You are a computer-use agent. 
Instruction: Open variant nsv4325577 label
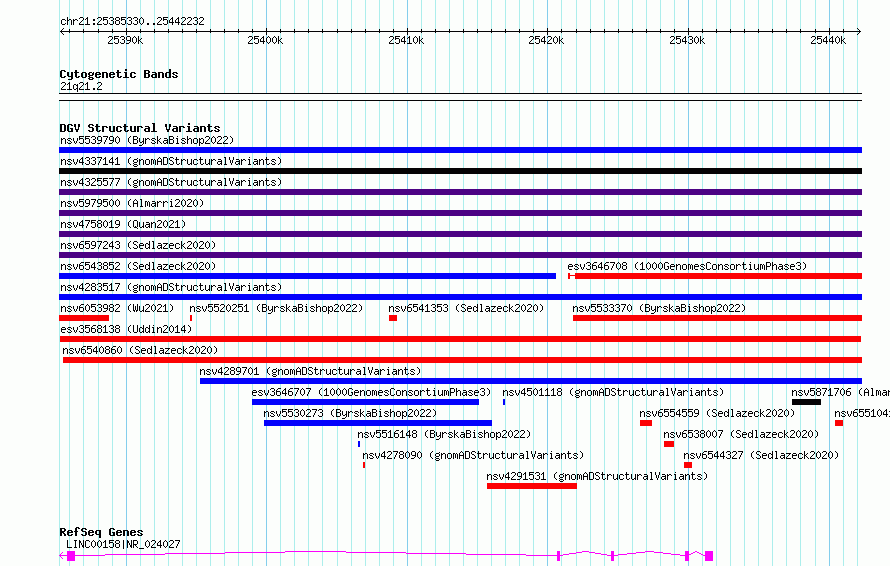pyautogui.click(x=171, y=182)
